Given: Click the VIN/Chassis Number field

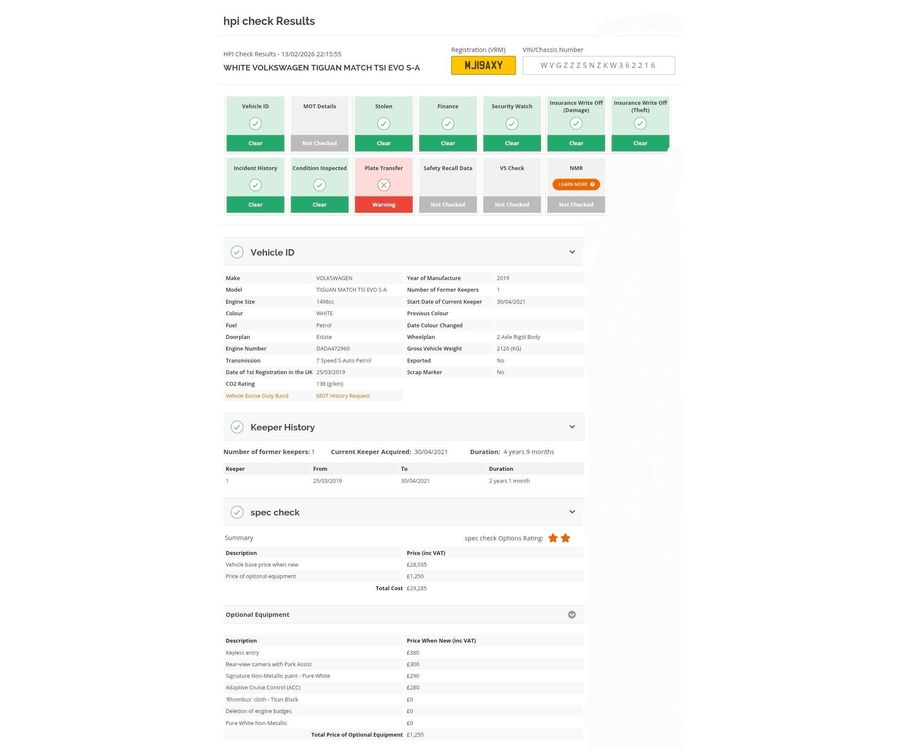Looking at the screenshot, I should [598, 65].
